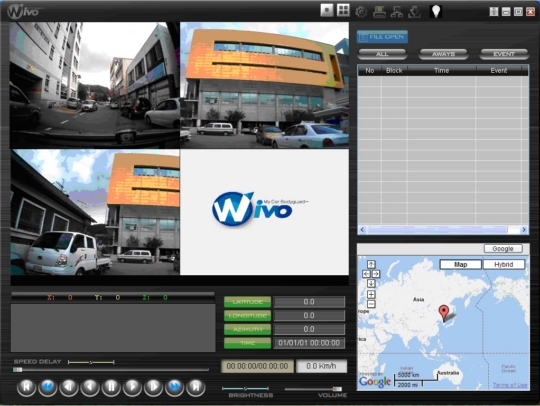Filter list by ALWAYS recordings
The height and width of the screenshot is (406, 540).
(443, 54)
